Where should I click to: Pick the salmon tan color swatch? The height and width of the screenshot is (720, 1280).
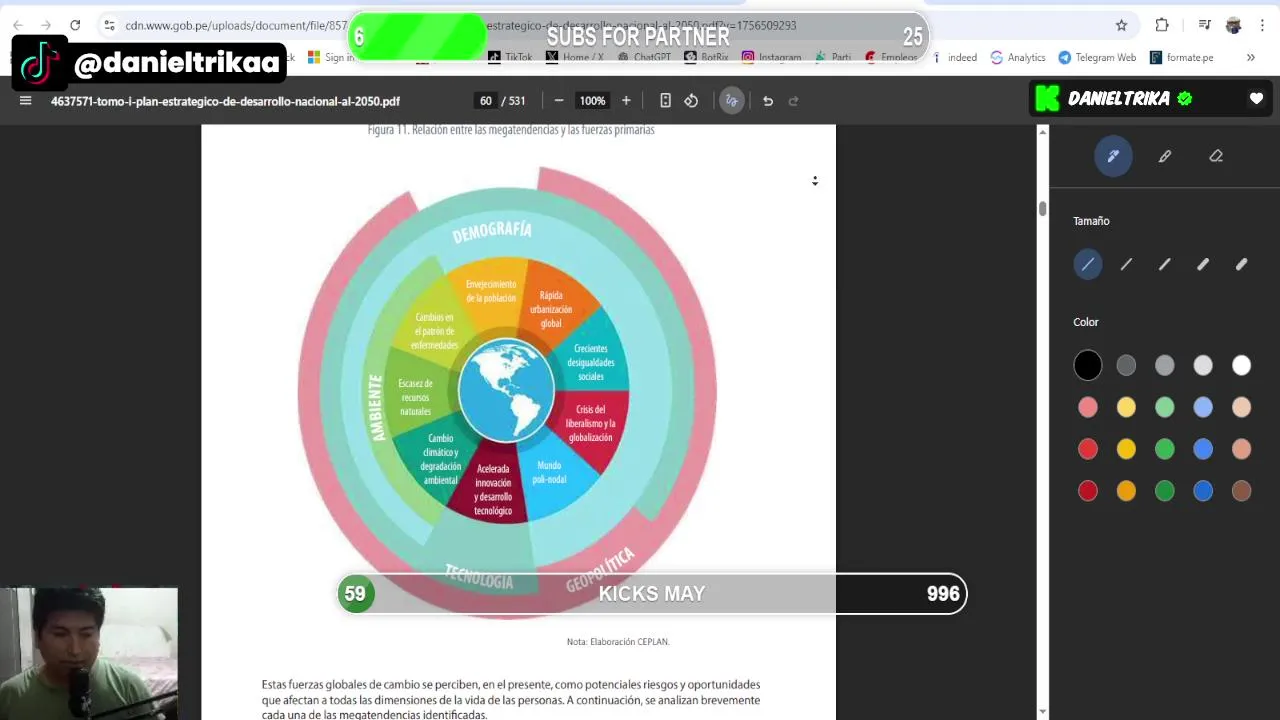pos(1241,449)
